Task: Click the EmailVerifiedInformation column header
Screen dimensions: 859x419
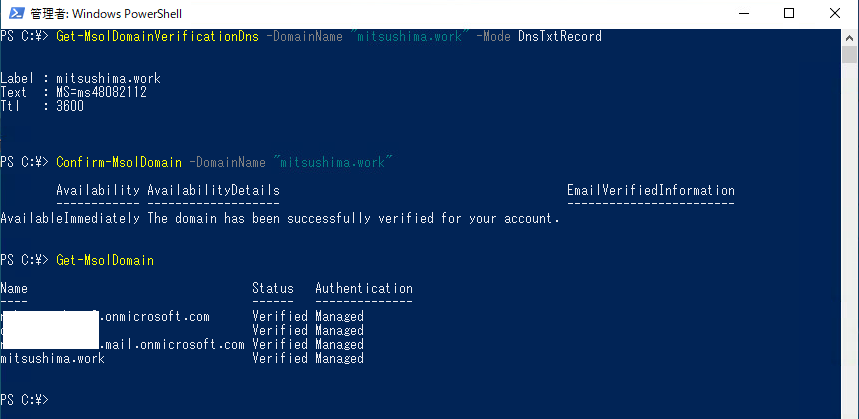Action: pos(650,190)
